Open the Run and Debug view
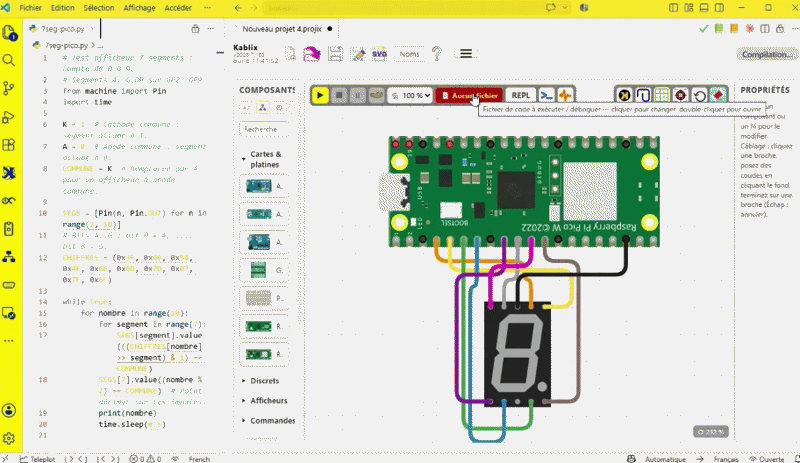The width and height of the screenshot is (800, 463). click(x=9, y=117)
